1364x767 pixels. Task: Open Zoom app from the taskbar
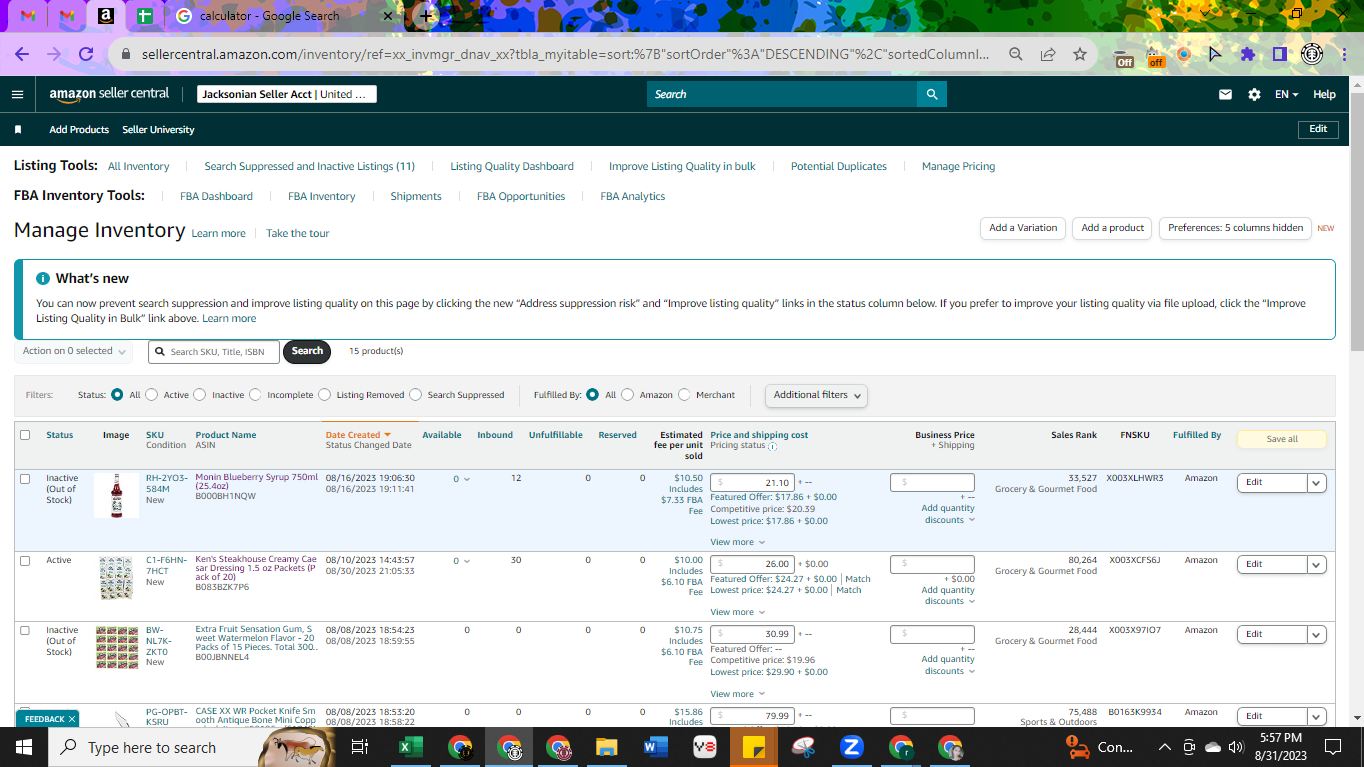pos(852,747)
